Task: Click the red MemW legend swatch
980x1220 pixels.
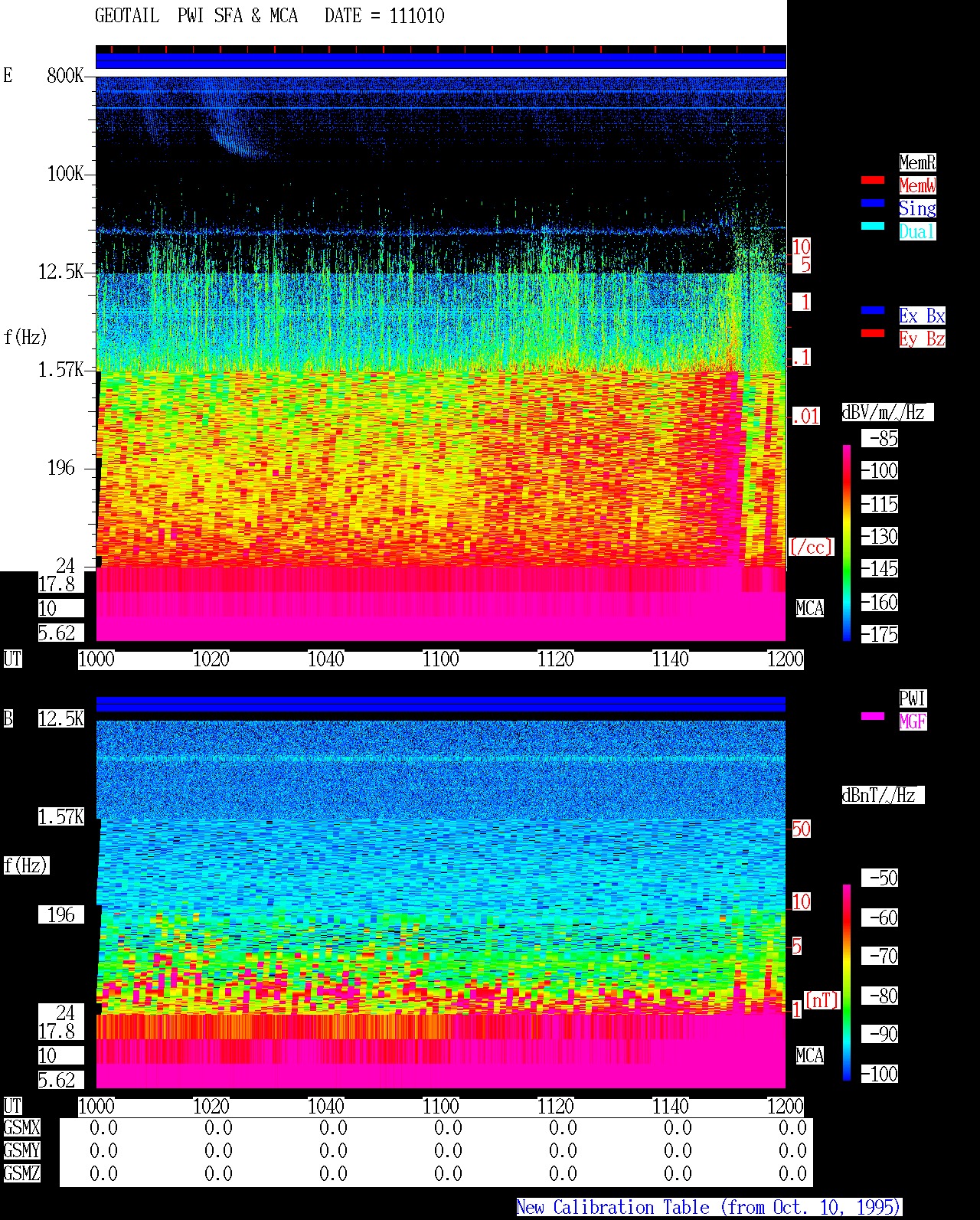Action: coord(873,180)
